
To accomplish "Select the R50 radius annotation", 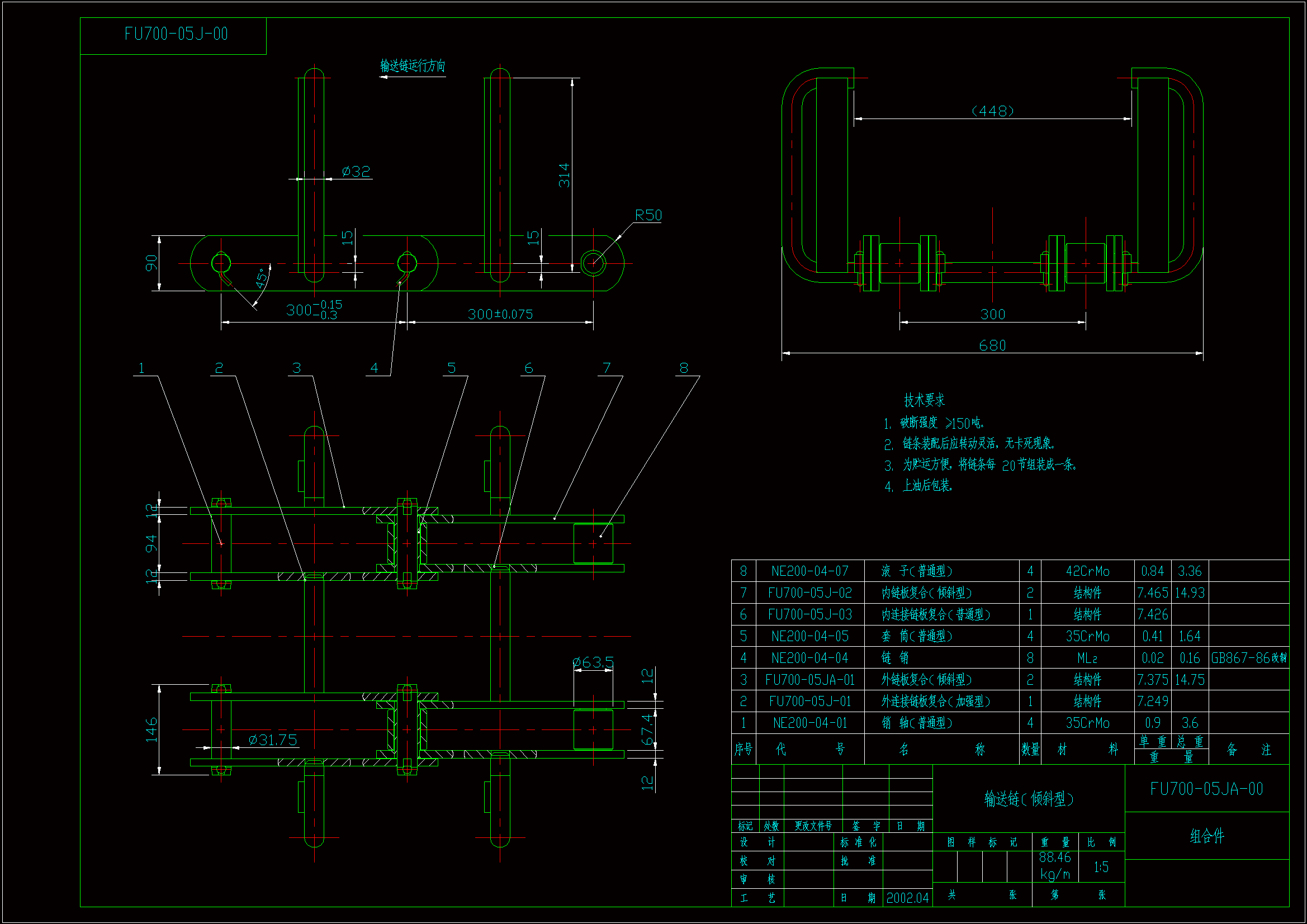I will (648, 215).
